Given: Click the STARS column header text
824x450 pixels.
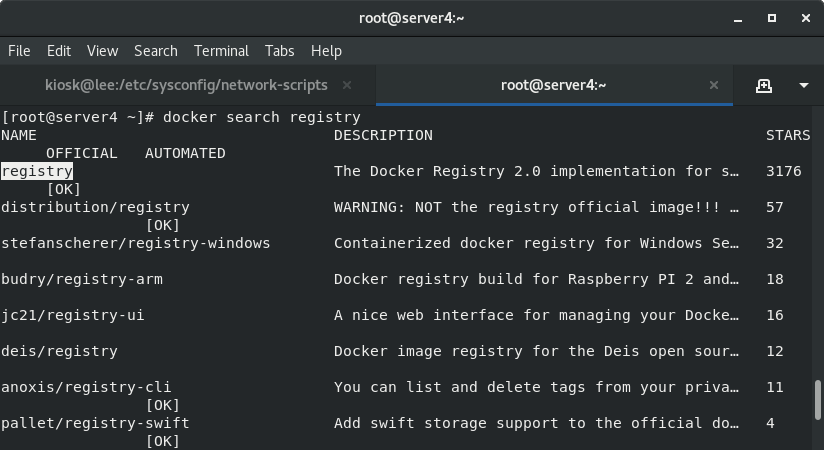Looking at the screenshot, I should click(787, 135).
